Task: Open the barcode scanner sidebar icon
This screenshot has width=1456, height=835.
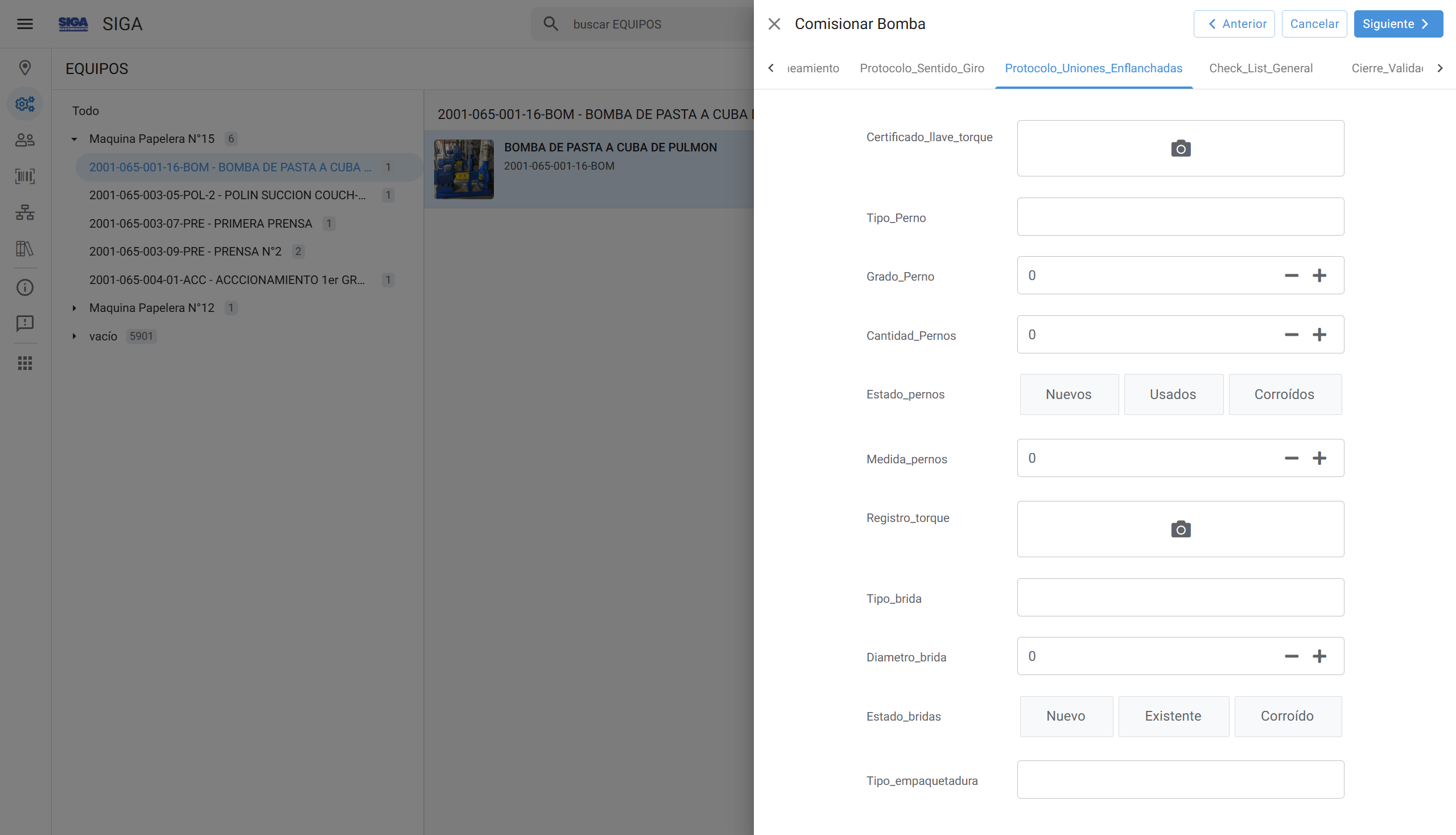Action: click(24, 176)
